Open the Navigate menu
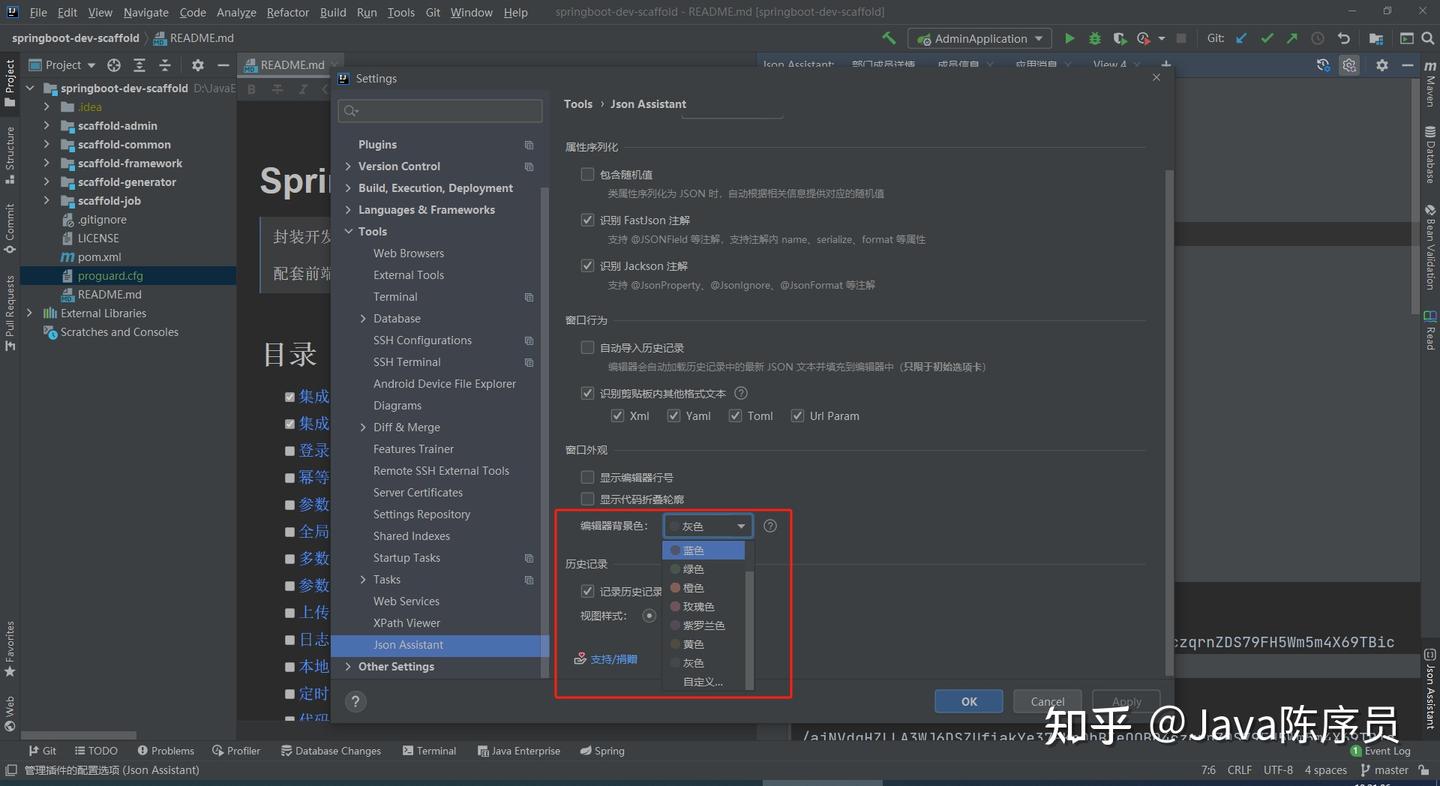 click(145, 12)
